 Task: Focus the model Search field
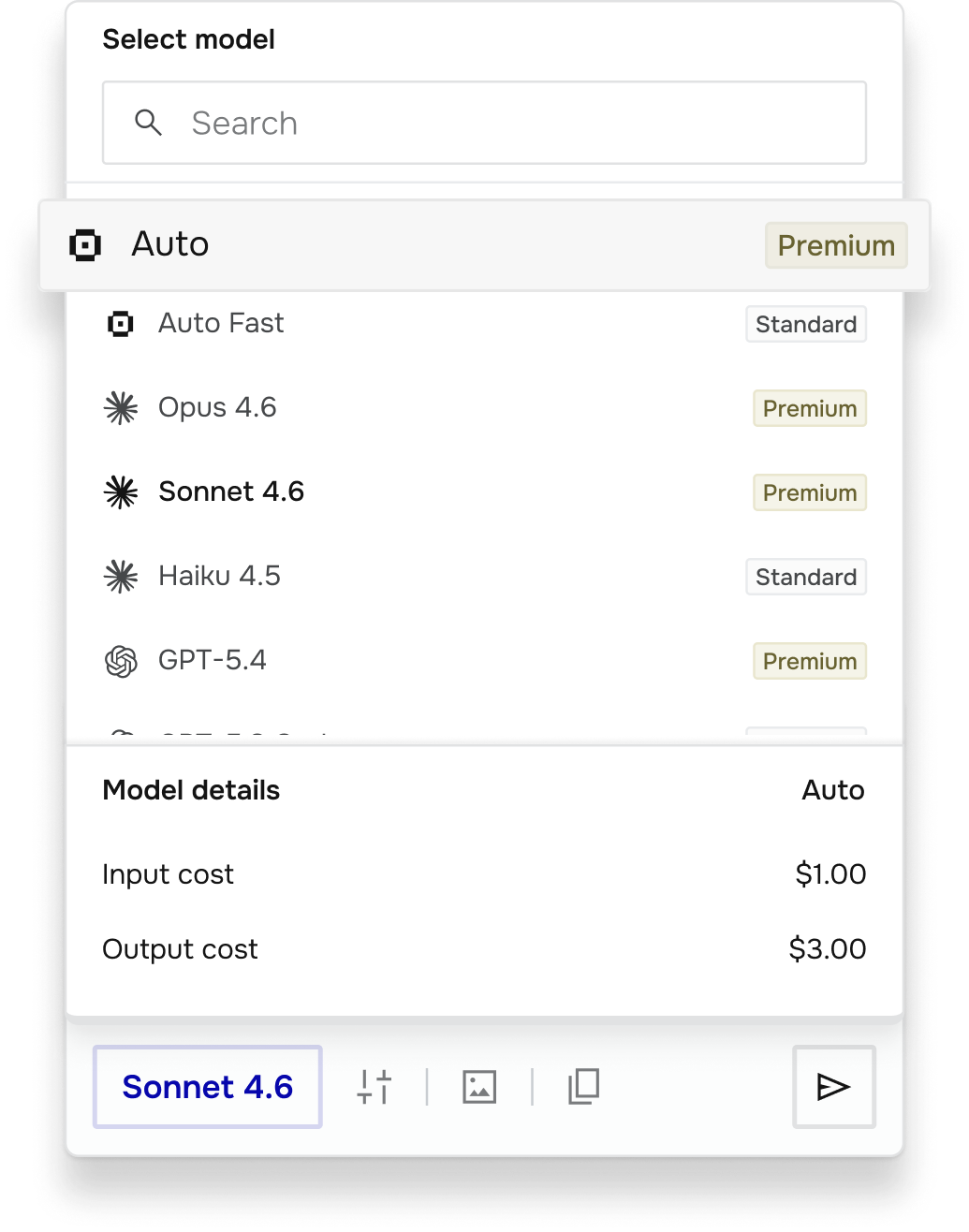click(x=506, y=123)
